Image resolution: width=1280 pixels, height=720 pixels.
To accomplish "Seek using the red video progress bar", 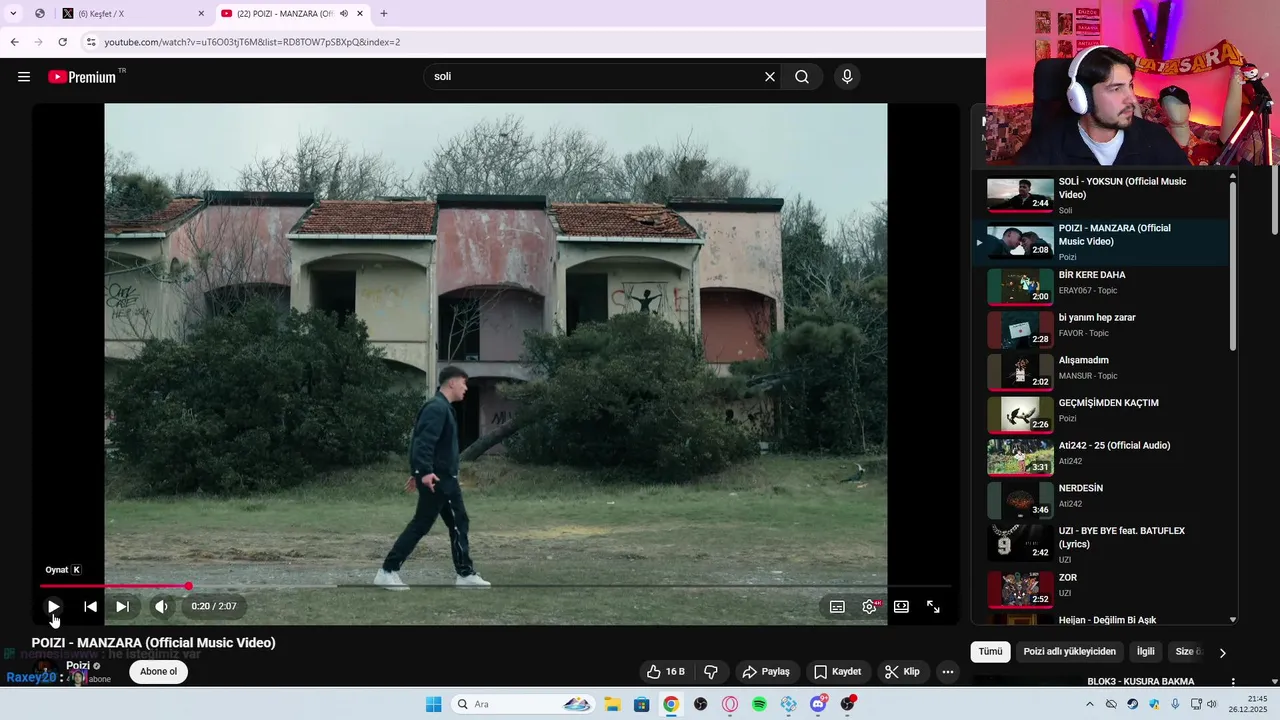I will click(x=495, y=586).
